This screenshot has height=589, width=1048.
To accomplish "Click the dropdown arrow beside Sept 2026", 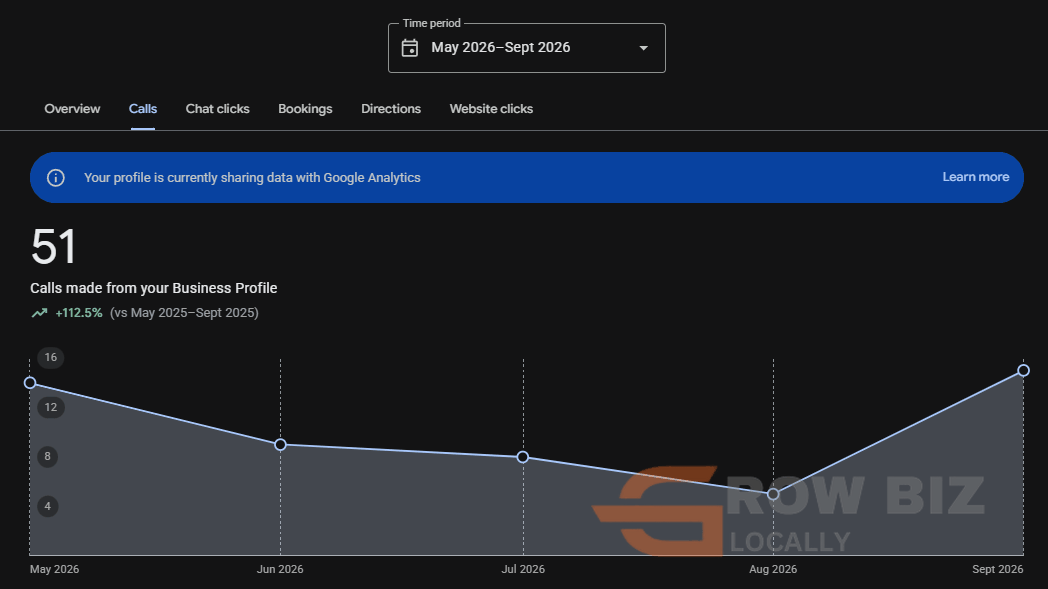I will click(x=644, y=48).
